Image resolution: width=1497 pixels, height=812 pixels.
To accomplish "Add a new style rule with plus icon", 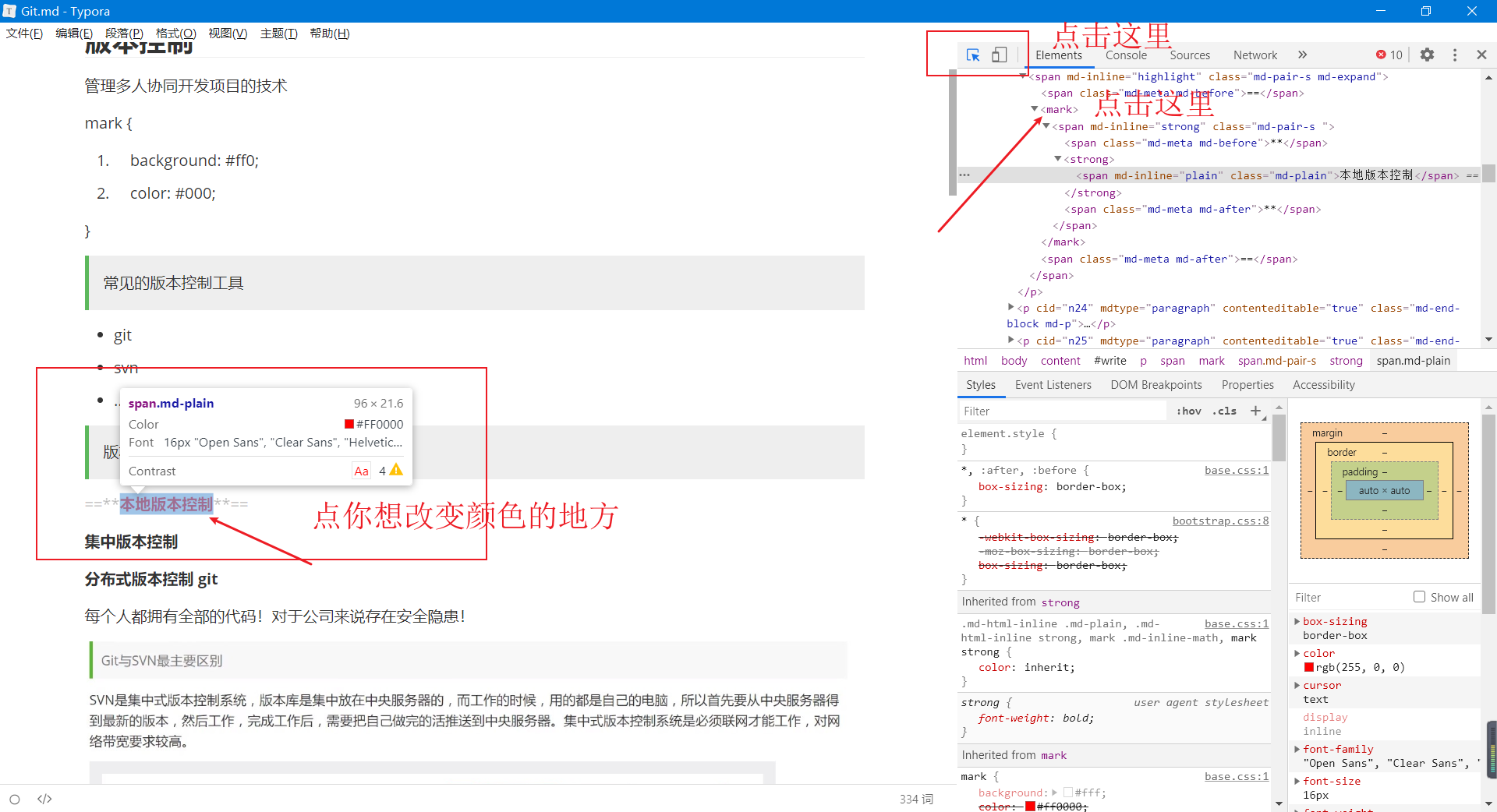I will point(1254,411).
